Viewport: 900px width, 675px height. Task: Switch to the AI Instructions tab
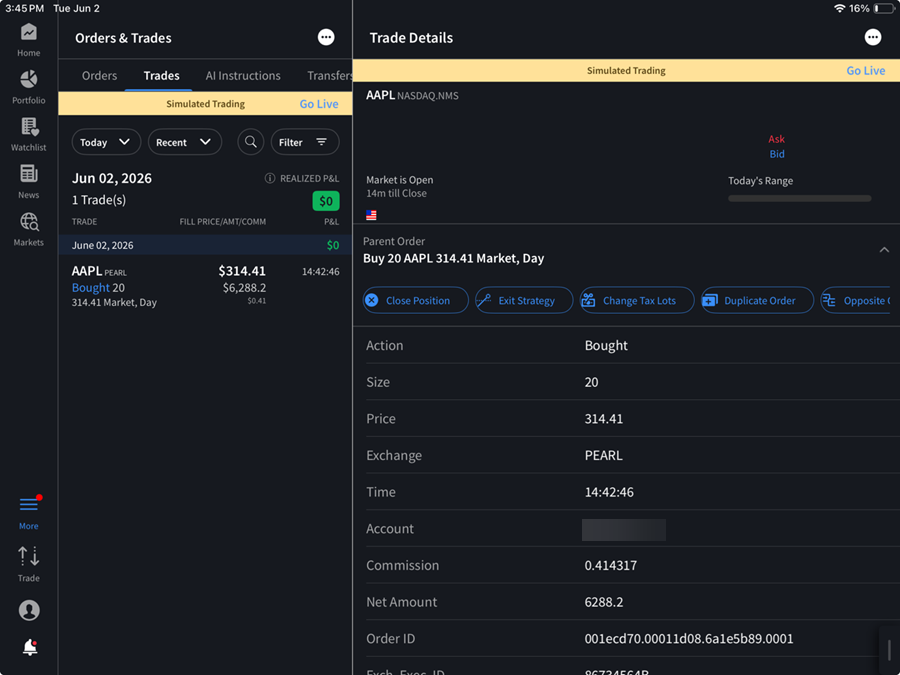click(x=243, y=76)
